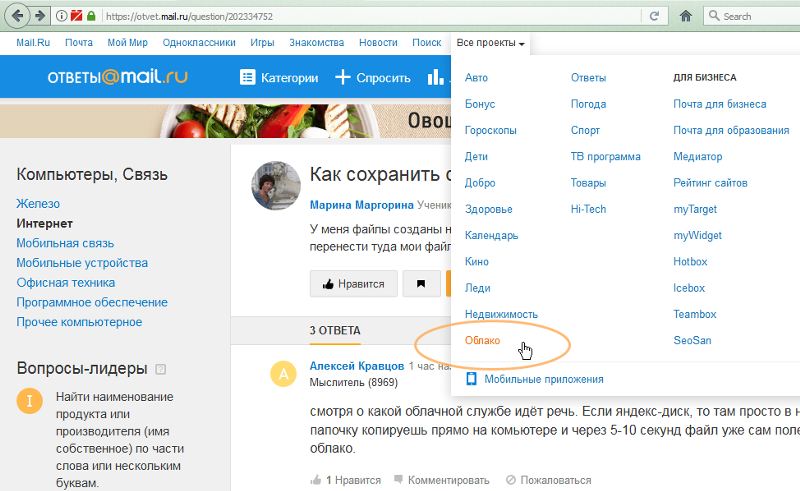
Task: Open Новости in top navigation
Action: tap(378, 43)
